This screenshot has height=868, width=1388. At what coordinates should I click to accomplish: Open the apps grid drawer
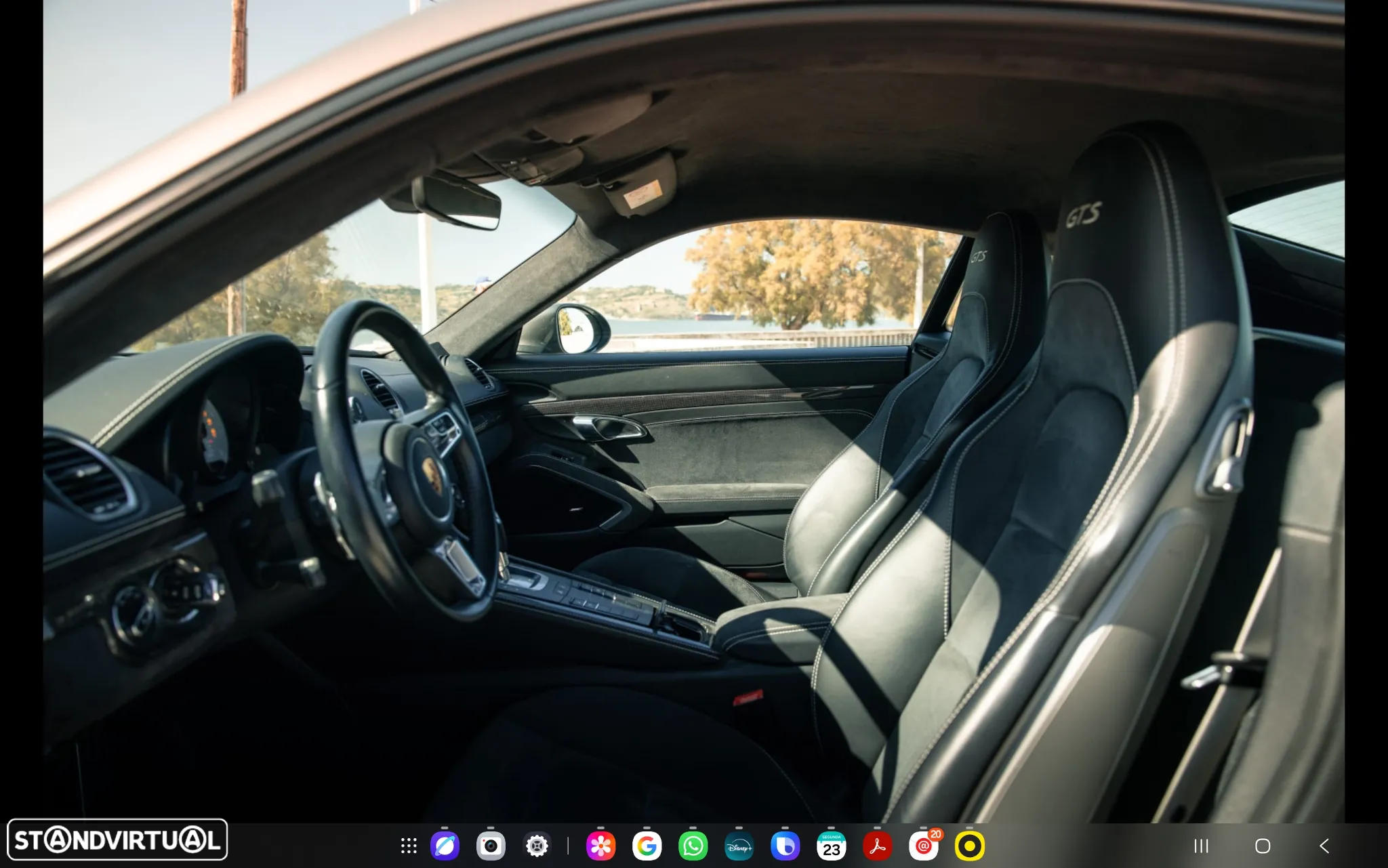[408, 846]
